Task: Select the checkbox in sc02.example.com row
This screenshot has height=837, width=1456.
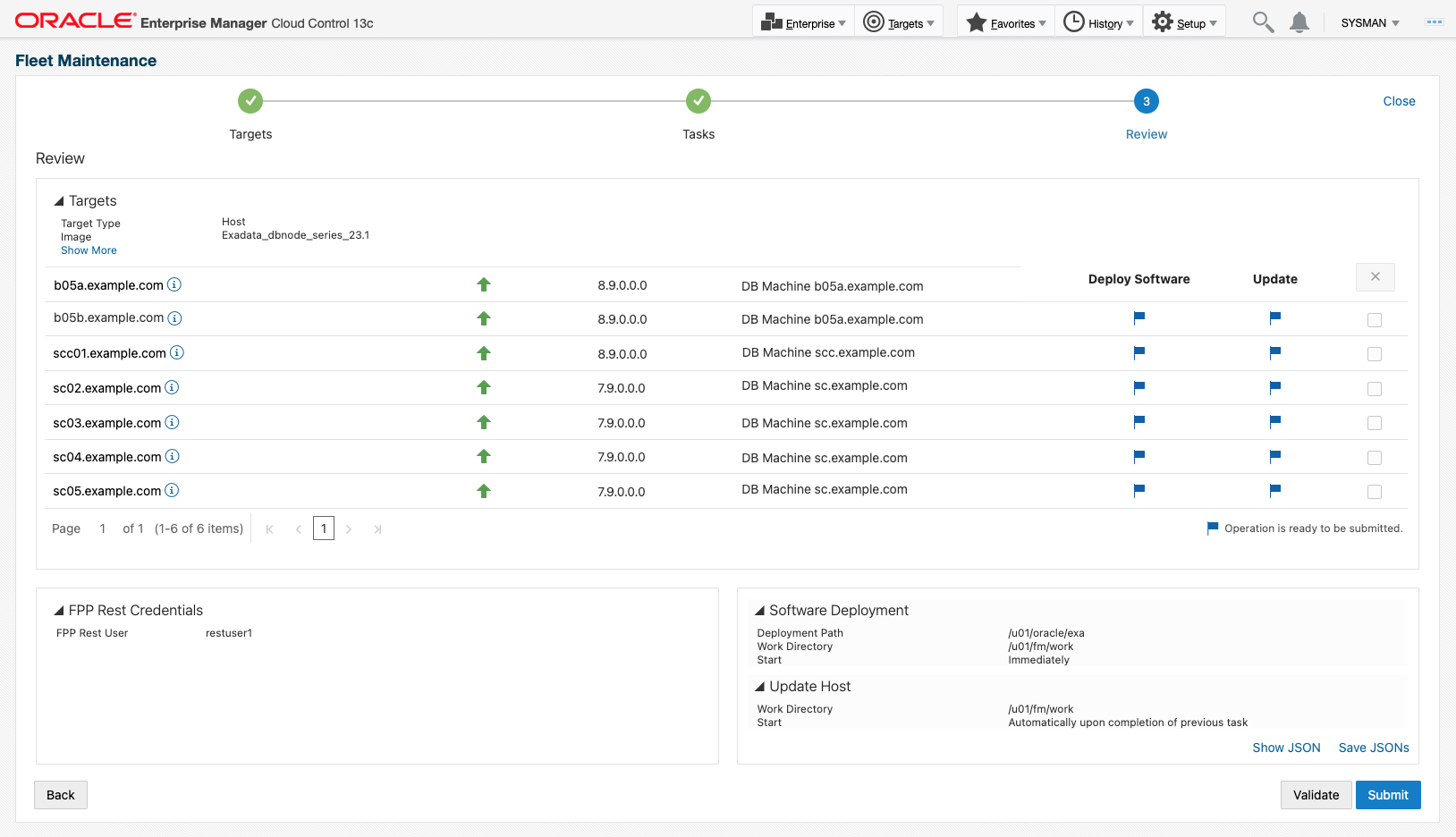Action: pyautogui.click(x=1375, y=389)
